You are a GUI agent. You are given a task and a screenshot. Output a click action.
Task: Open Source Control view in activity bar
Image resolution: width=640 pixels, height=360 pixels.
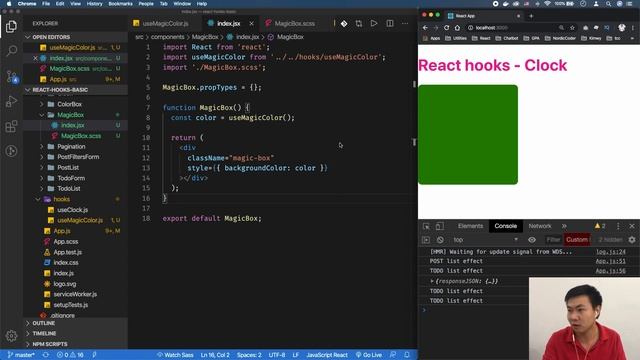(11, 76)
